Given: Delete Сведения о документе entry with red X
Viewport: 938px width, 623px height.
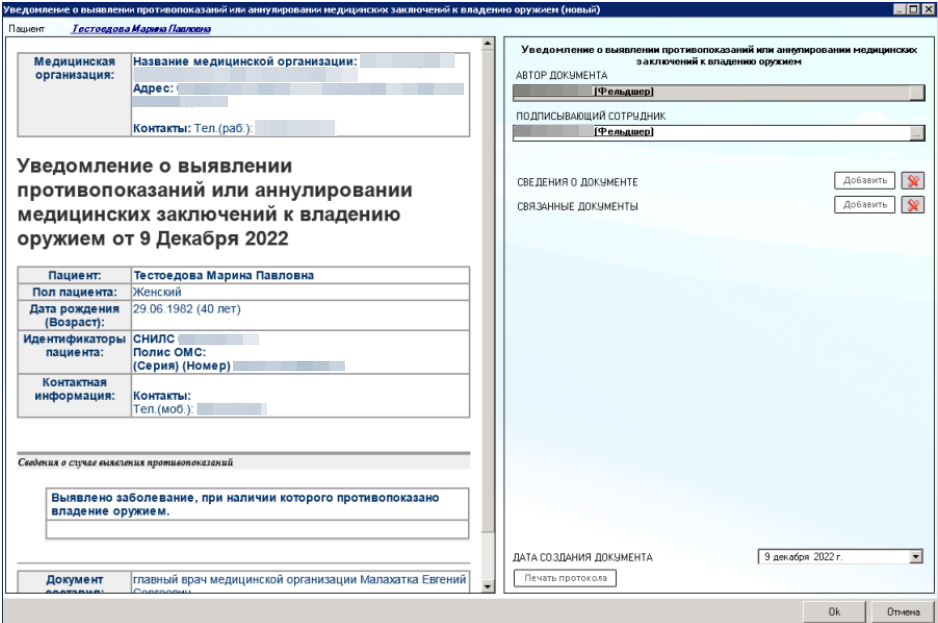Looking at the screenshot, I should pos(913,181).
